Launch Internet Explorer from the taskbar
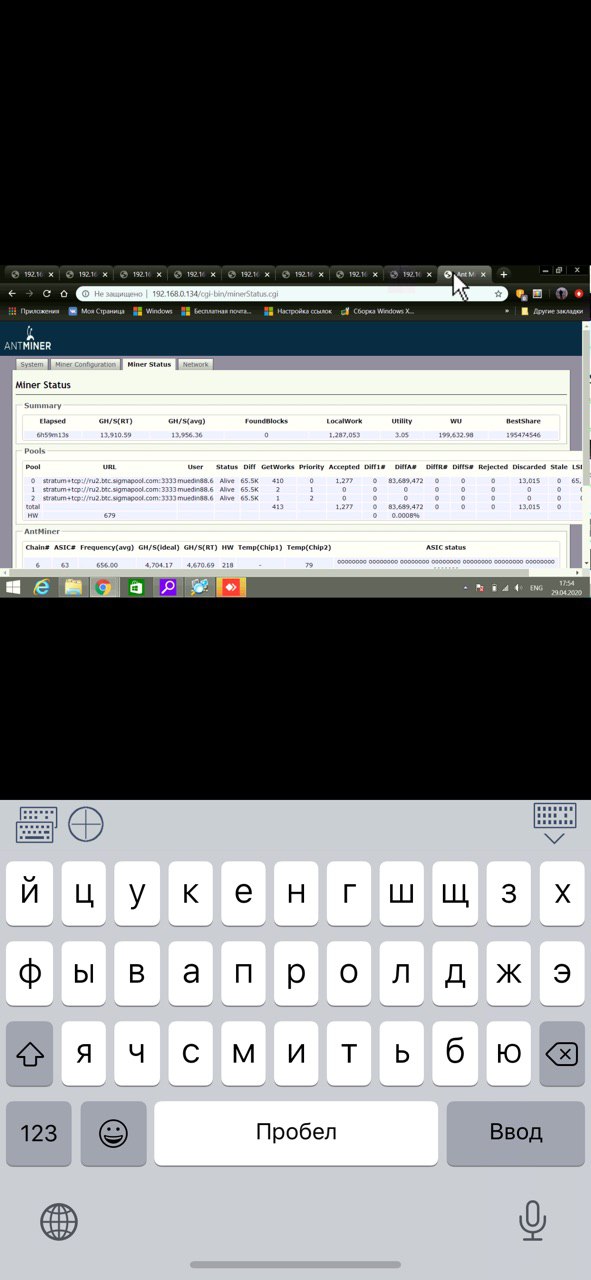591x1280 pixels. pos(41,588)
